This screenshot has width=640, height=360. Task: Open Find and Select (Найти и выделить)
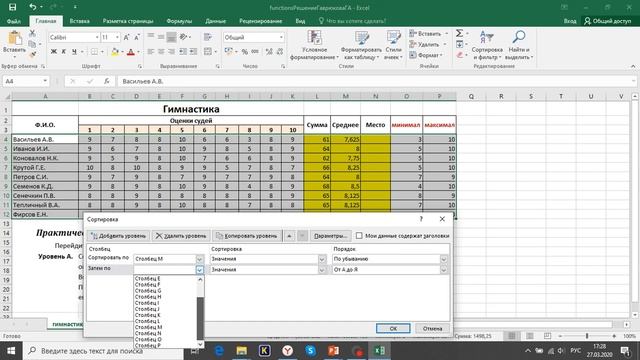pos(519,45)
